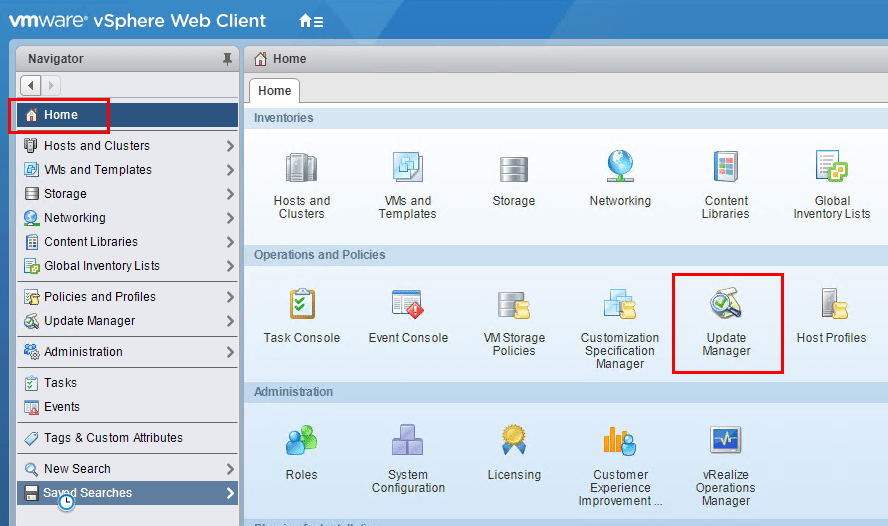Open the Networking globe icon in Inventories
The image size is (888, 526).
620,166
